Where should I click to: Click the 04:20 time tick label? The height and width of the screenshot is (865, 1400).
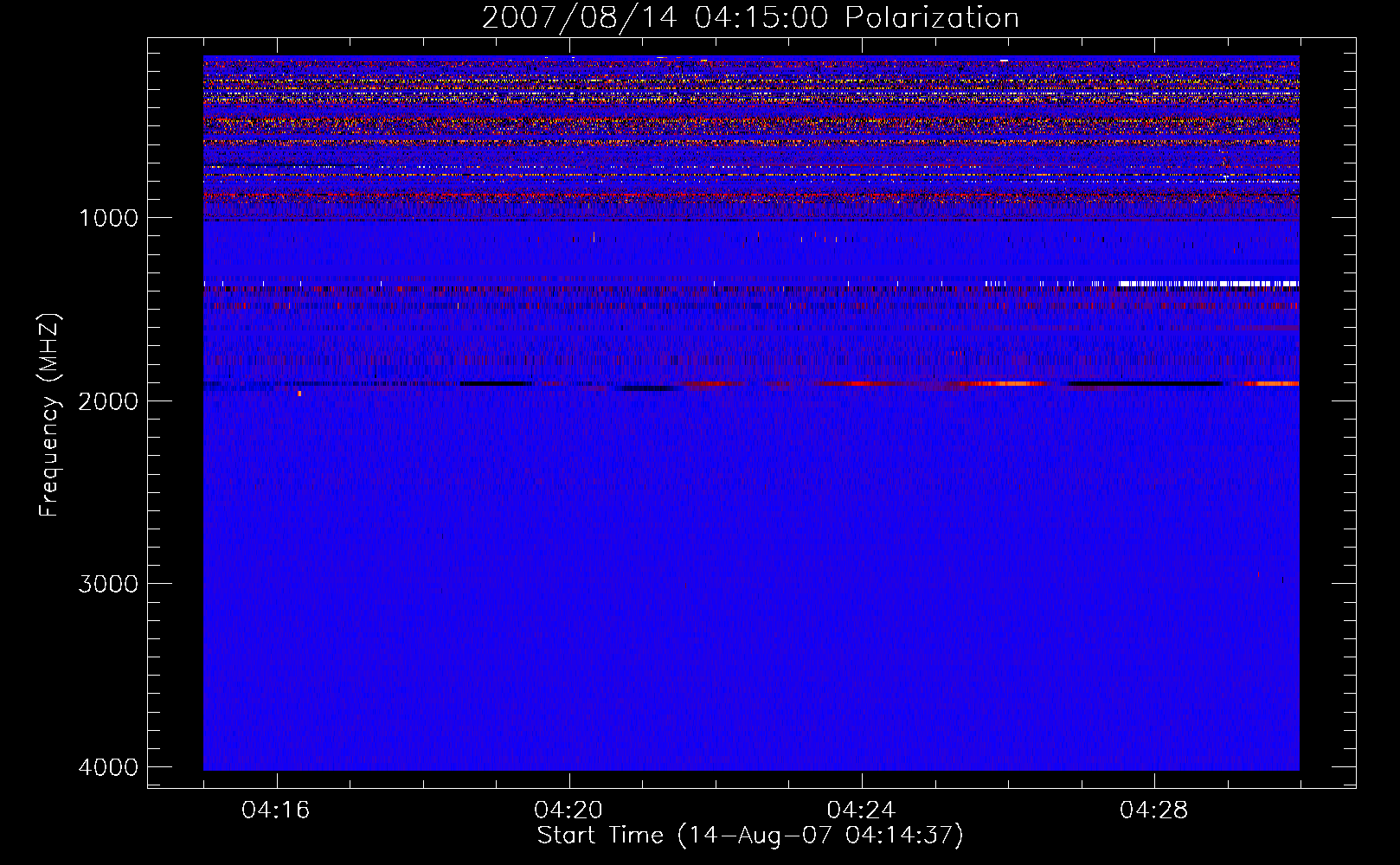pyautogui.click(x=568, y=810)
